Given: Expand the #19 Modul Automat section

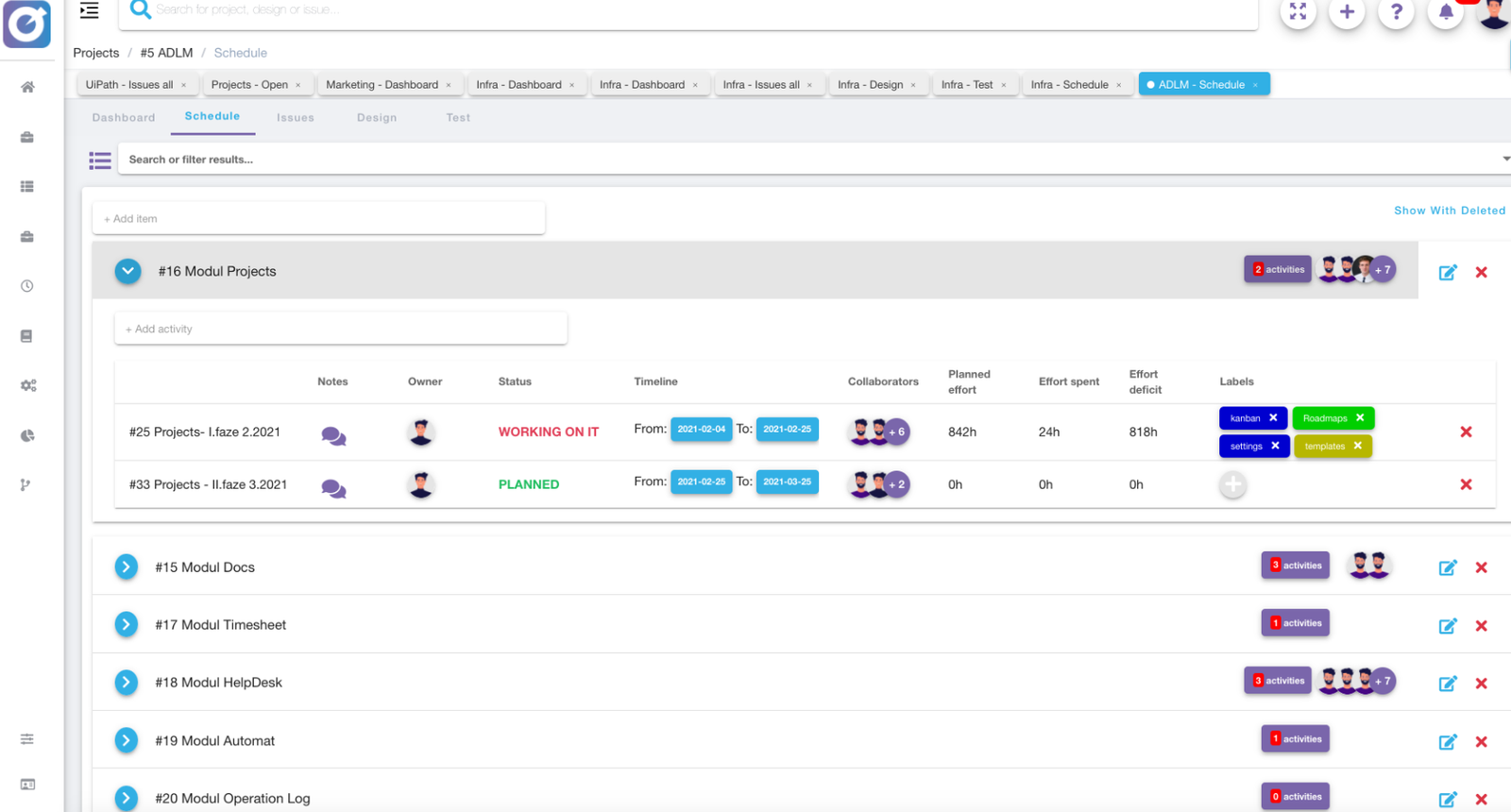Looking at the screenshot, I should [x=127, y=740].
